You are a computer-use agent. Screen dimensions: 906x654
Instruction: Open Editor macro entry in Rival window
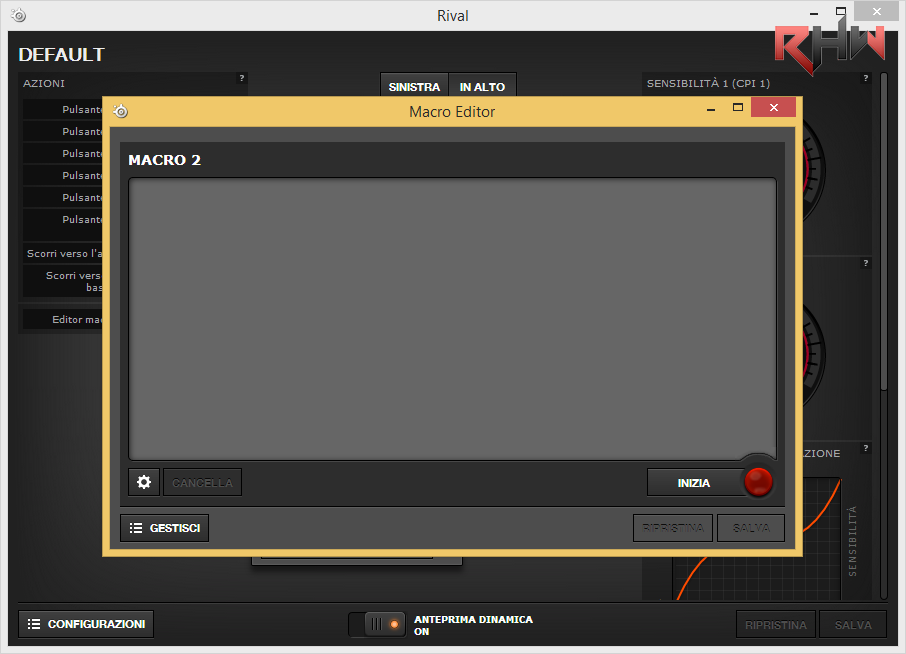[63, 319]
